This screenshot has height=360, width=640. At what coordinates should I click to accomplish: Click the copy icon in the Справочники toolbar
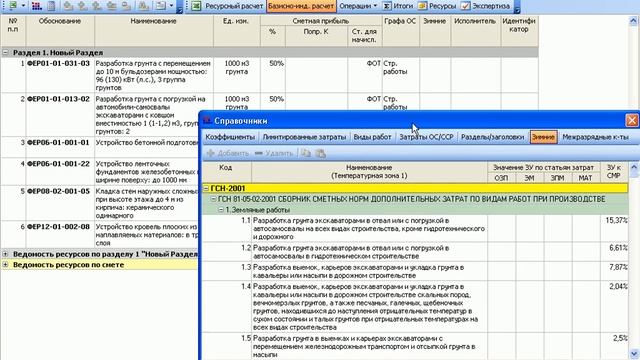pos(306,153)
